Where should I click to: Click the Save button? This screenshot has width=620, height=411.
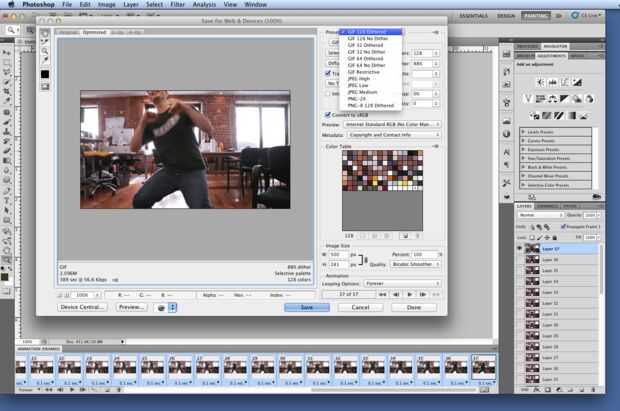pos(307,307)
